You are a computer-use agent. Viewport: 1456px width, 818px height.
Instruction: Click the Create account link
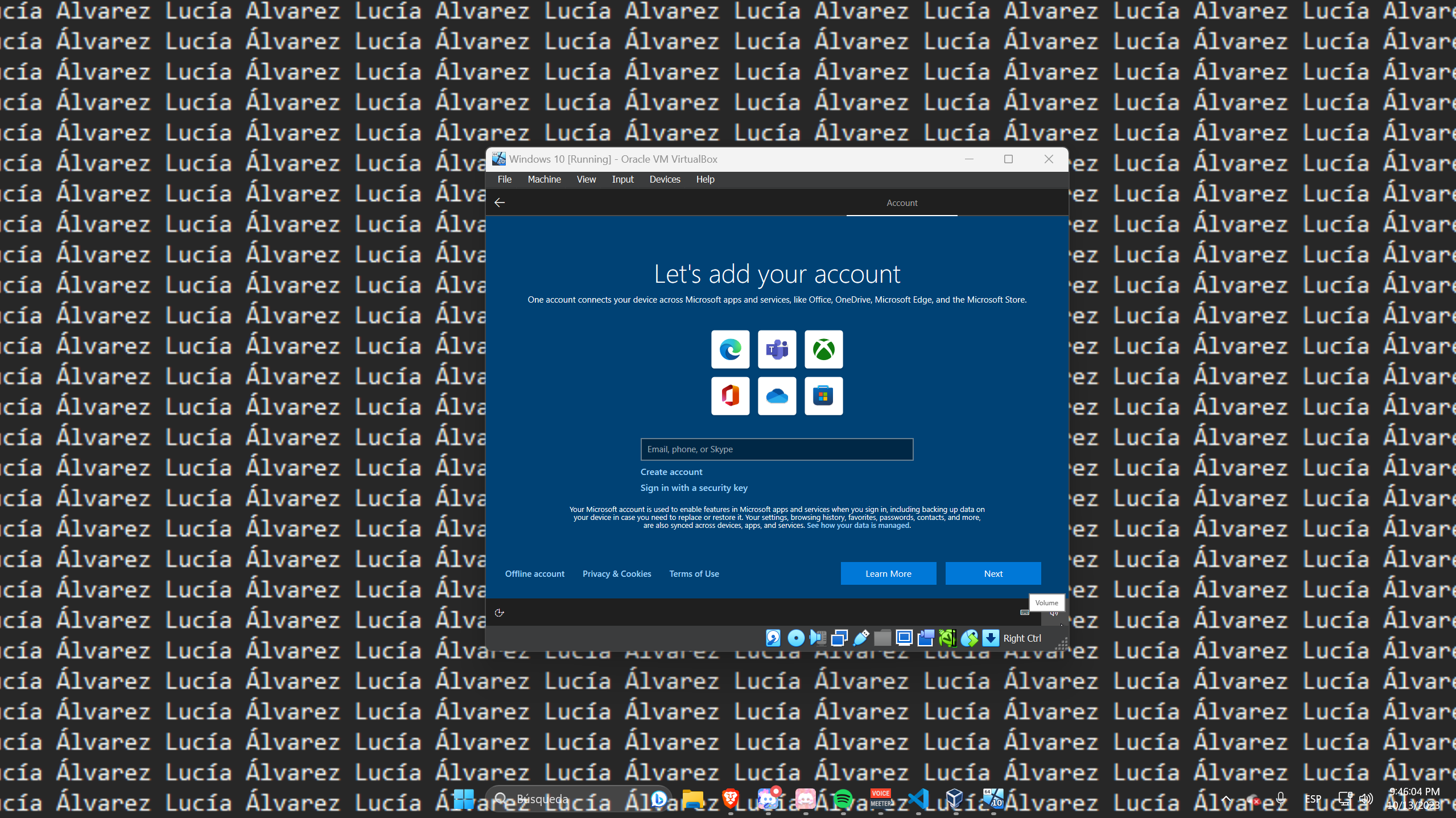coord(671,472)
